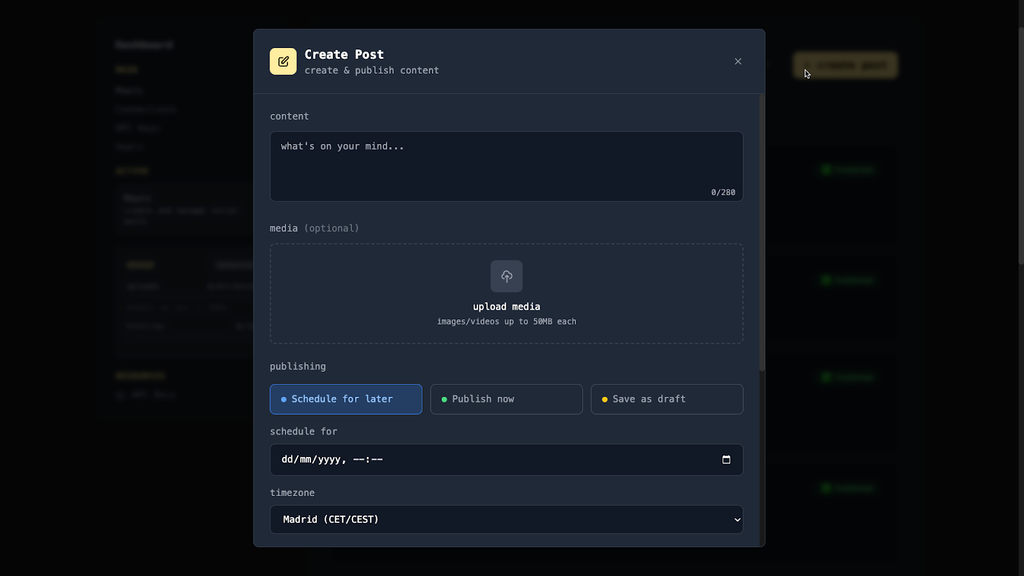
Task: Click the upload cloud icon in the media area
Action: (x=506, y=276)
